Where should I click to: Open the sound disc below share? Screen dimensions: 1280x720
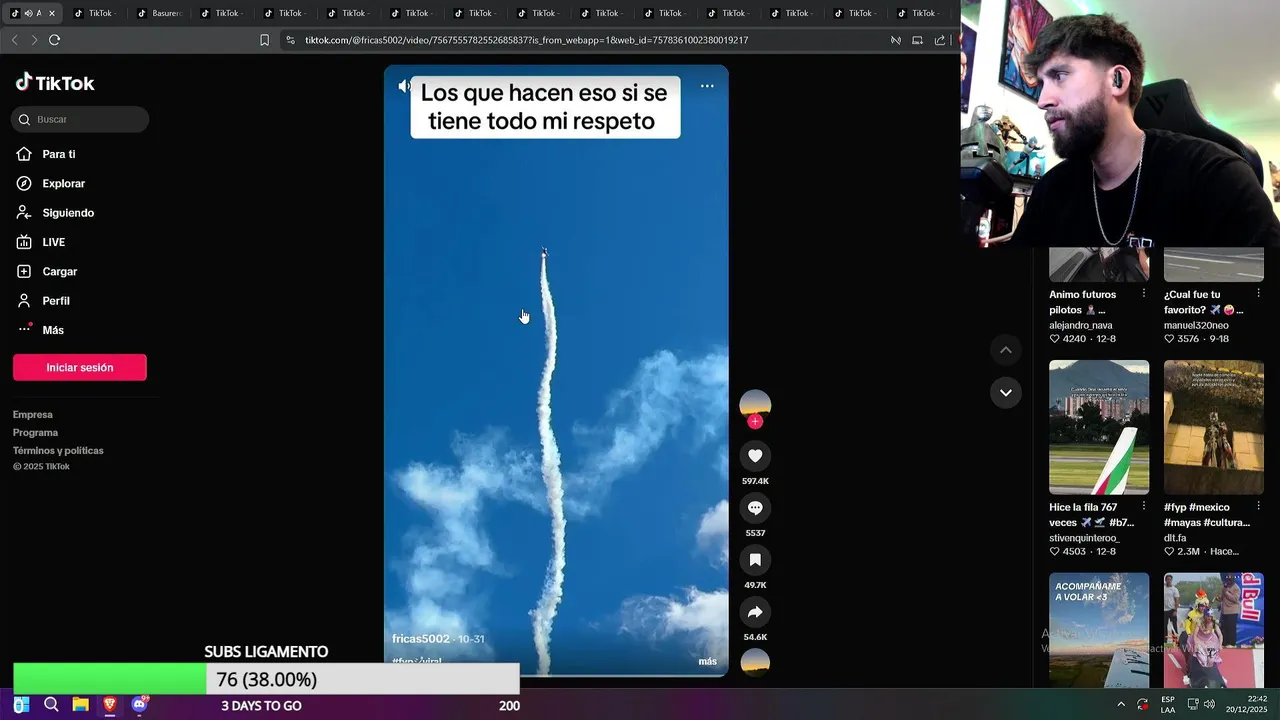tap(755, 662)
